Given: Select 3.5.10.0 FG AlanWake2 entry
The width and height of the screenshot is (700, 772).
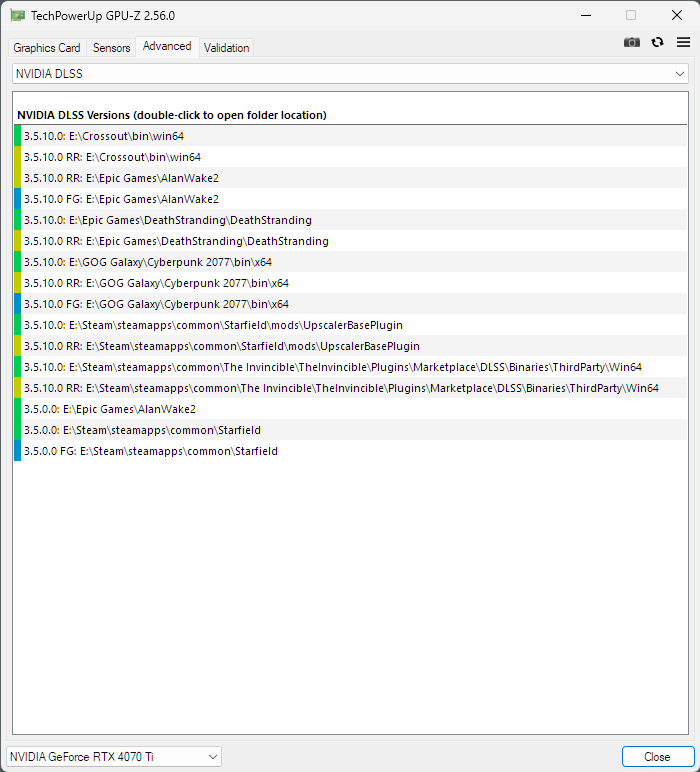Looking at the screenshot, I should tap(350, 199).
